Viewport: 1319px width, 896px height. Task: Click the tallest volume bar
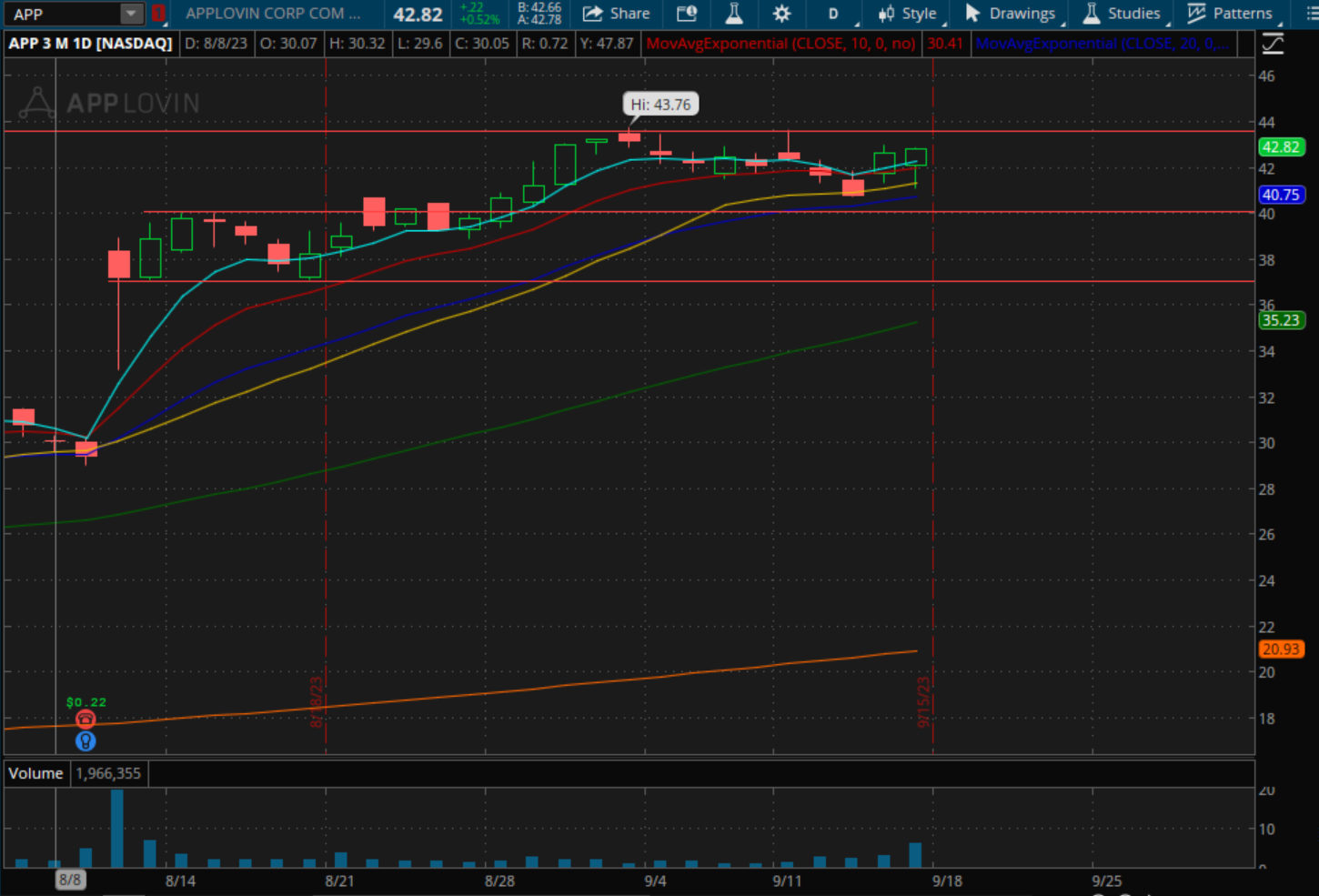tap(117, 829)
